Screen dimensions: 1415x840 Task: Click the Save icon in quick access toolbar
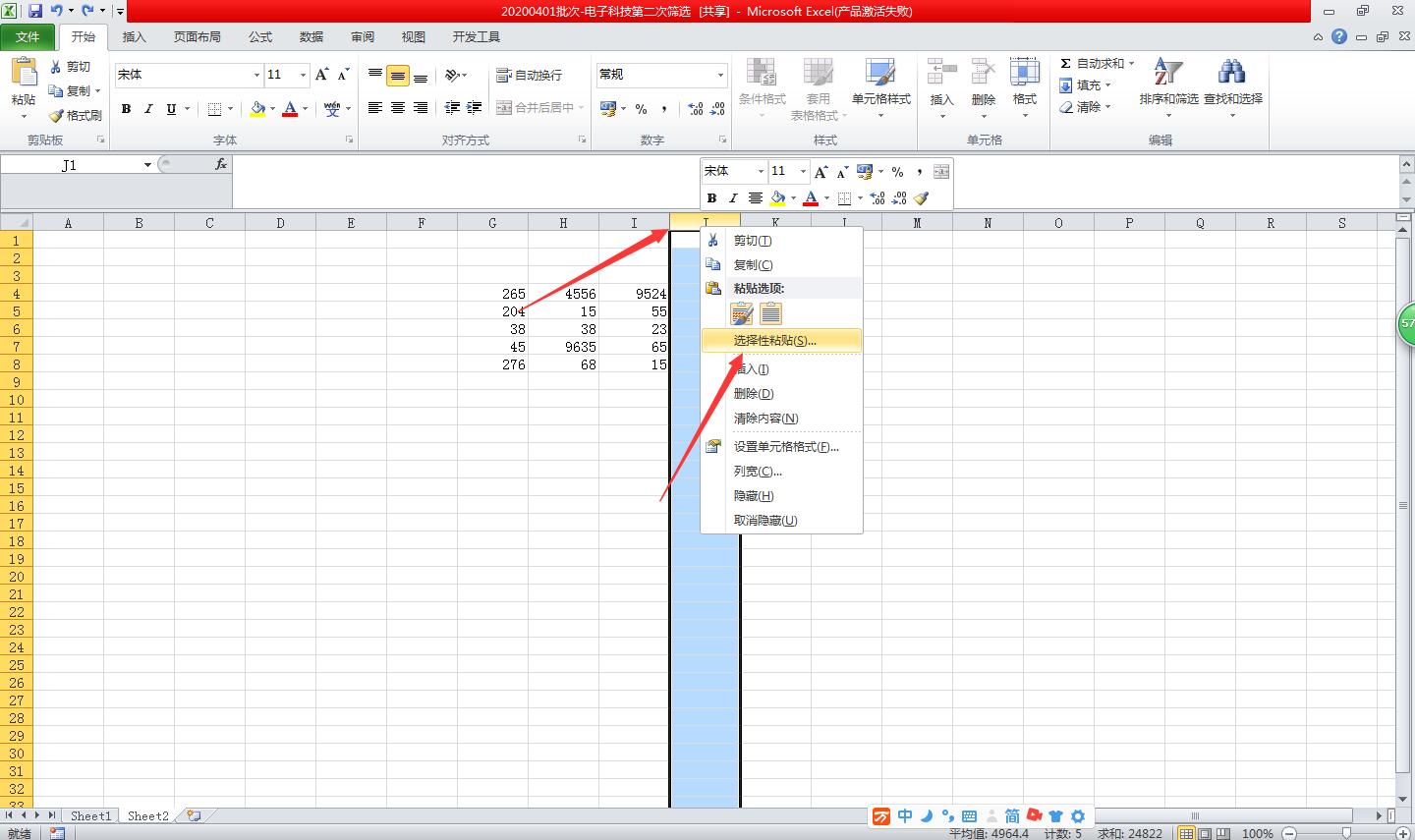tap(35, 11)
